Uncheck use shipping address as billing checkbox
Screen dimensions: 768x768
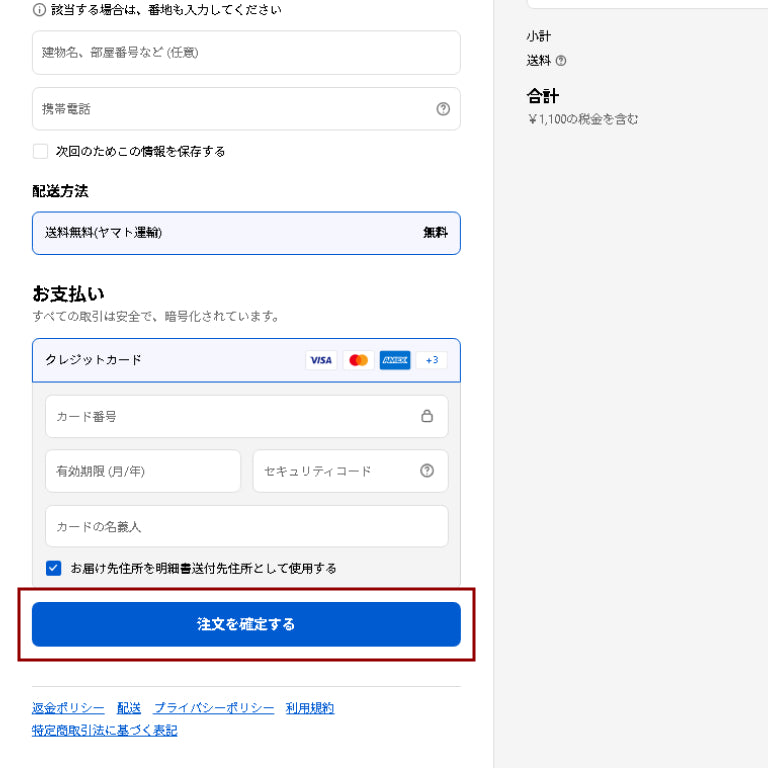tap(54, 568)
